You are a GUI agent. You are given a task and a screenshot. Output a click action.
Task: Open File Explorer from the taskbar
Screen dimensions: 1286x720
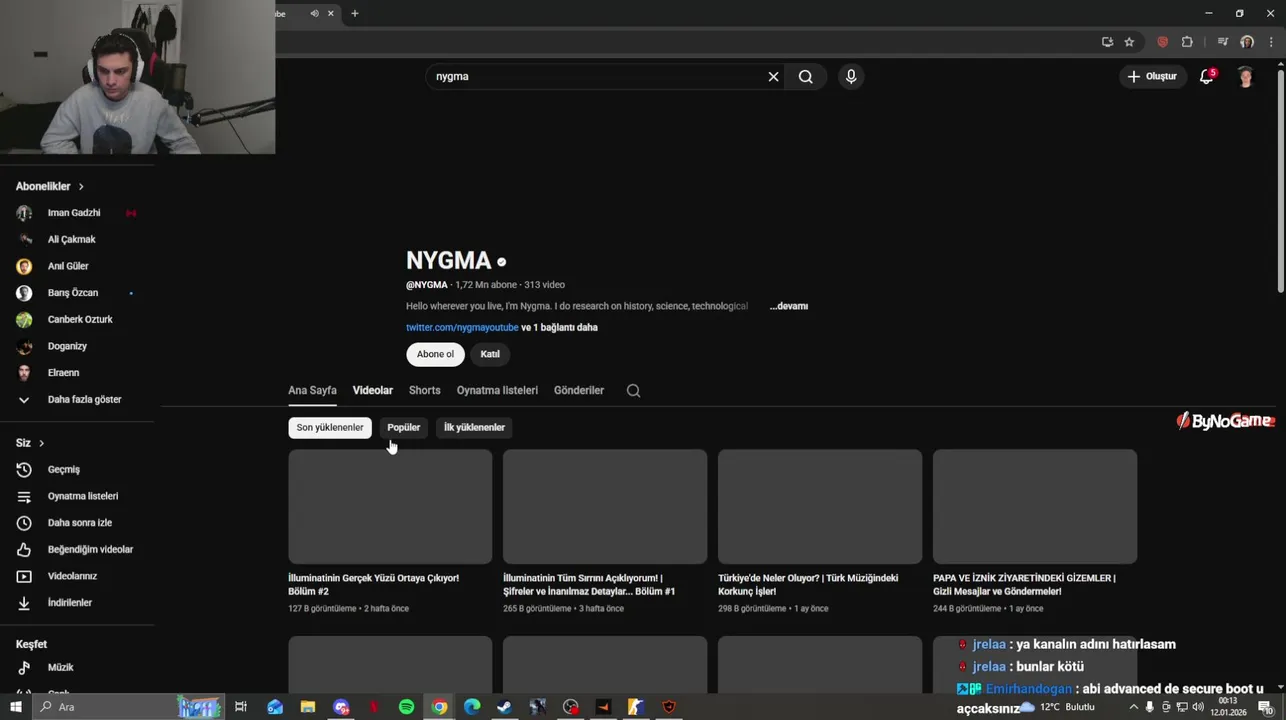click(308, 707)
